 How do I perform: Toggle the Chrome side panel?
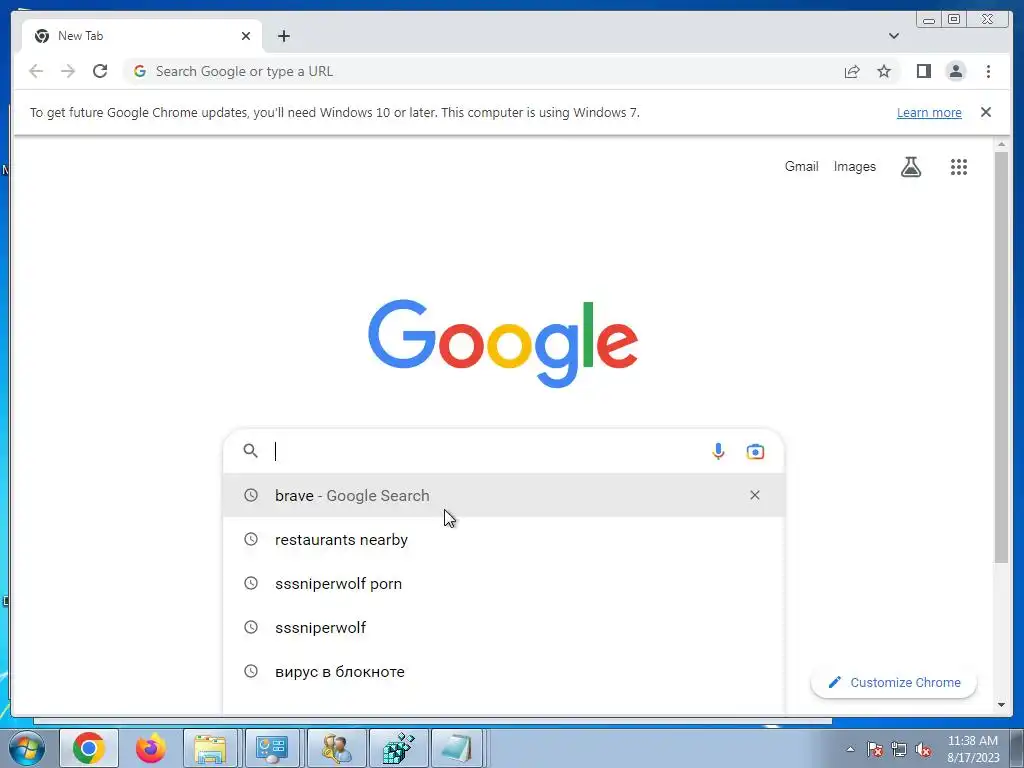click(923, 71)
